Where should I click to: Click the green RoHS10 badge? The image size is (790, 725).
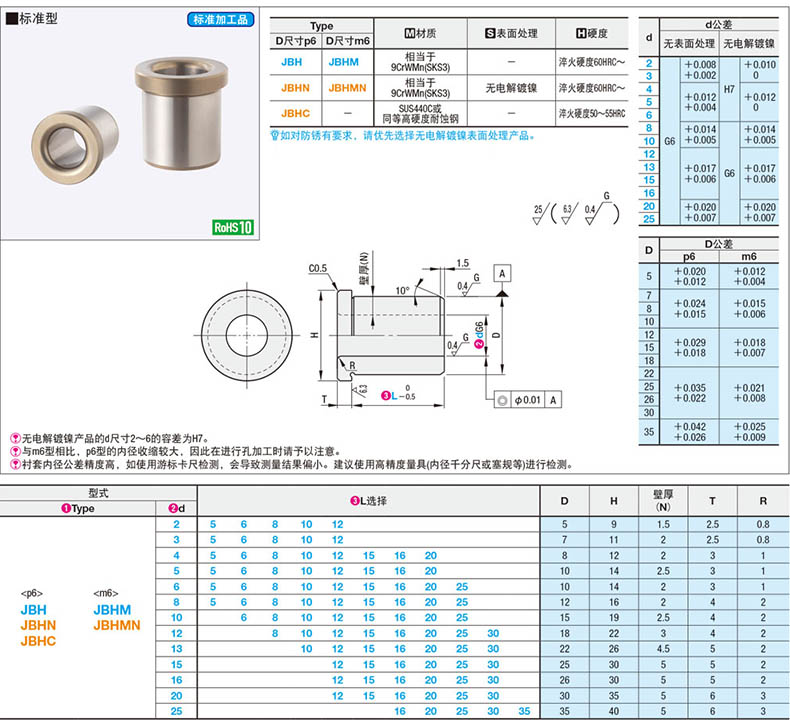[x=233, y=227]
